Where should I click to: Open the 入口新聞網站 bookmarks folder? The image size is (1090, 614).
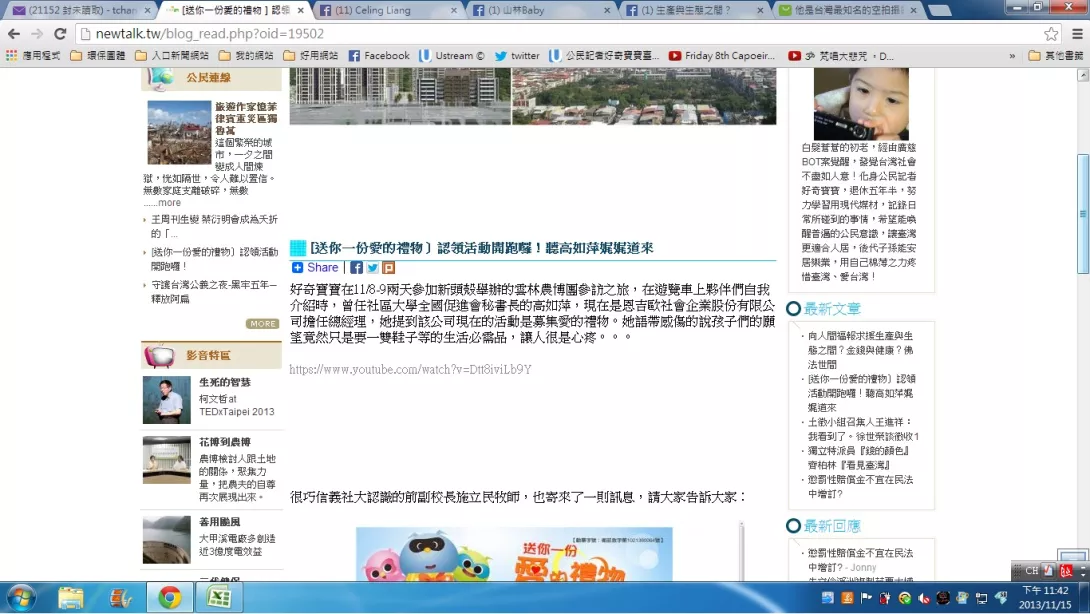coord(172,56)
